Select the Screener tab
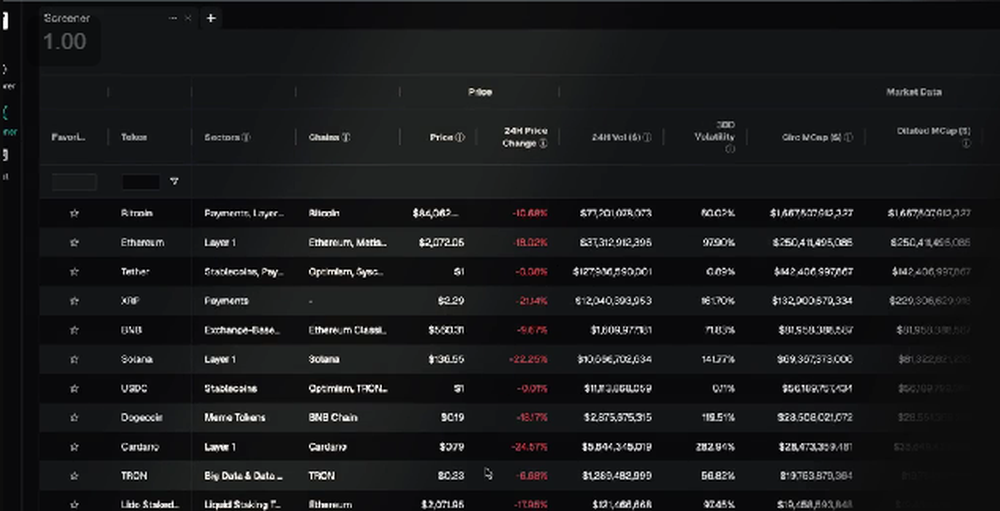This screenshot has height=511, width=1000. pyautogui.click(x=67, y=19)
